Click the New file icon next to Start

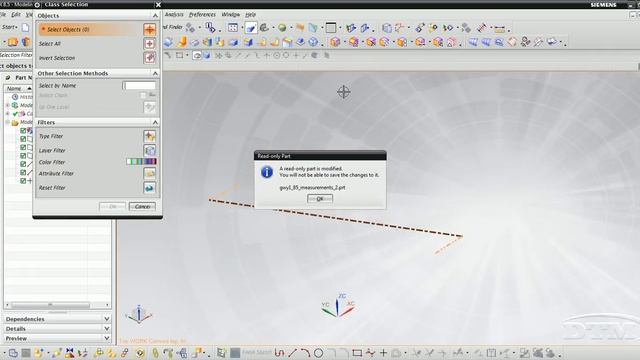pyautogui.click(x=25, y=27)
